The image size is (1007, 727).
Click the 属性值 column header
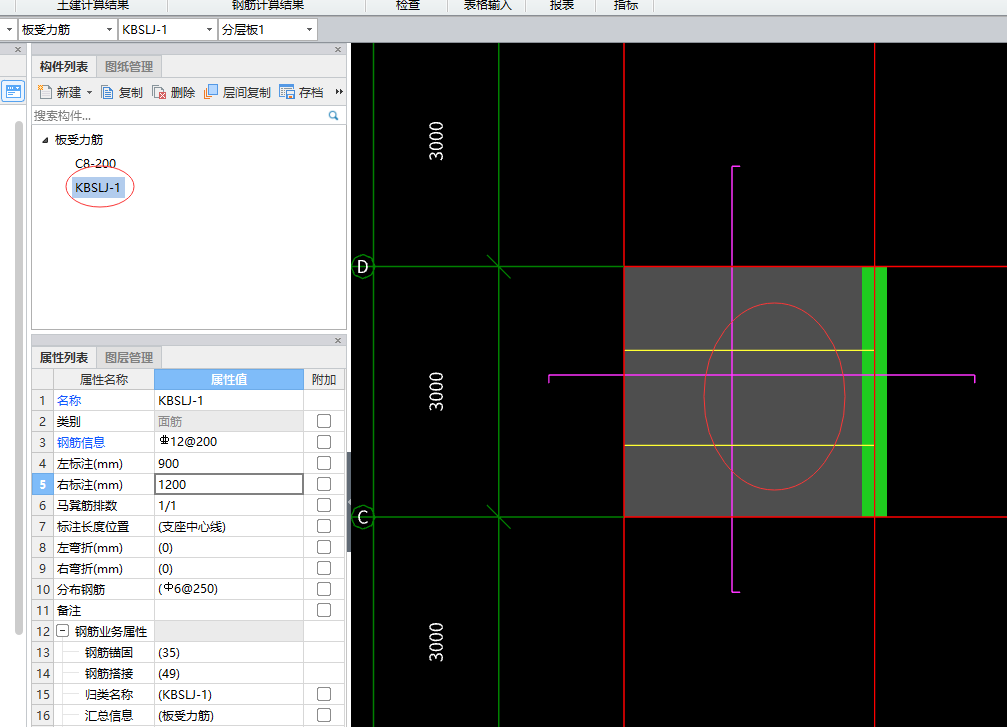point(229,380)
